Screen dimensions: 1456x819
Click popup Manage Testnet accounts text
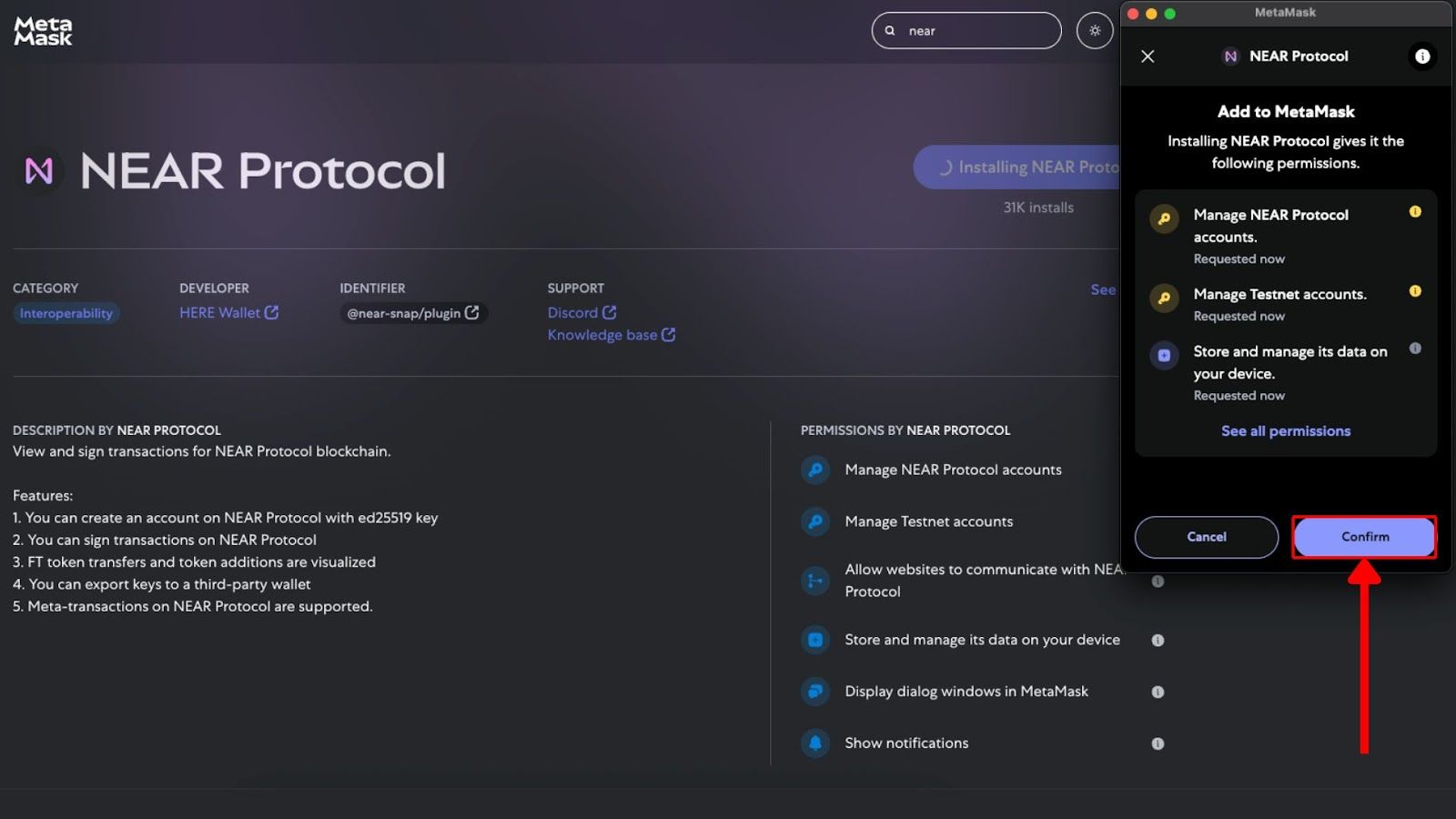click(x=1279, y=294)
